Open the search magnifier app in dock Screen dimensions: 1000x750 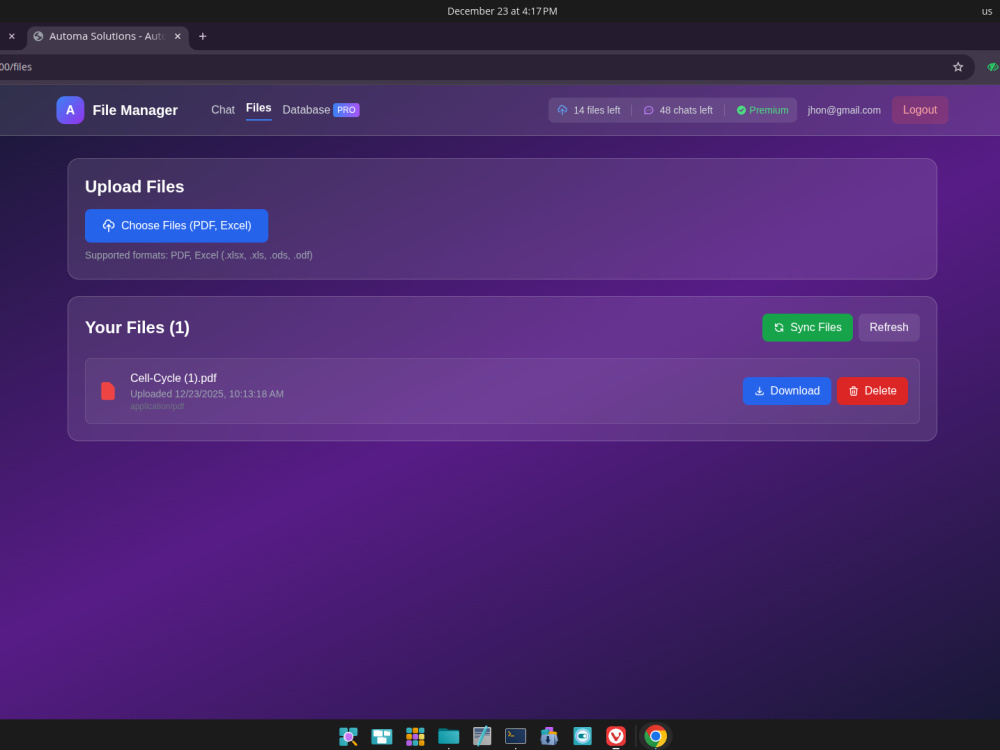tap(348, 736)
